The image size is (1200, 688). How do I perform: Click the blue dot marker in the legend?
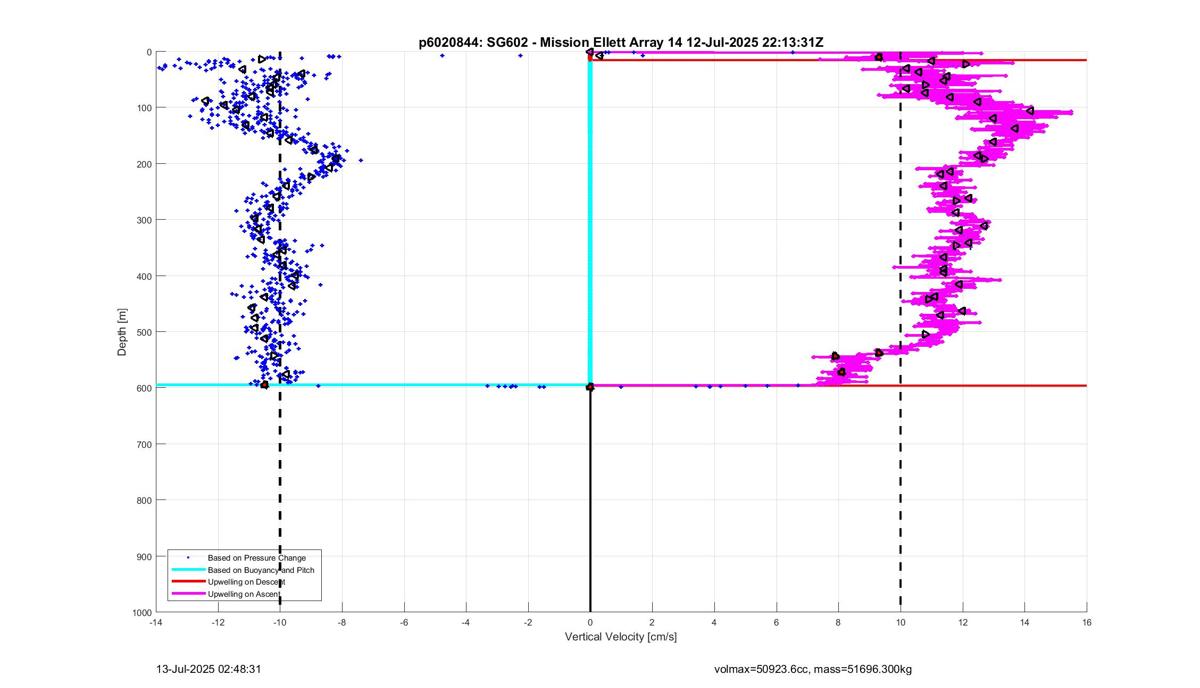click(x=187, y=557)
